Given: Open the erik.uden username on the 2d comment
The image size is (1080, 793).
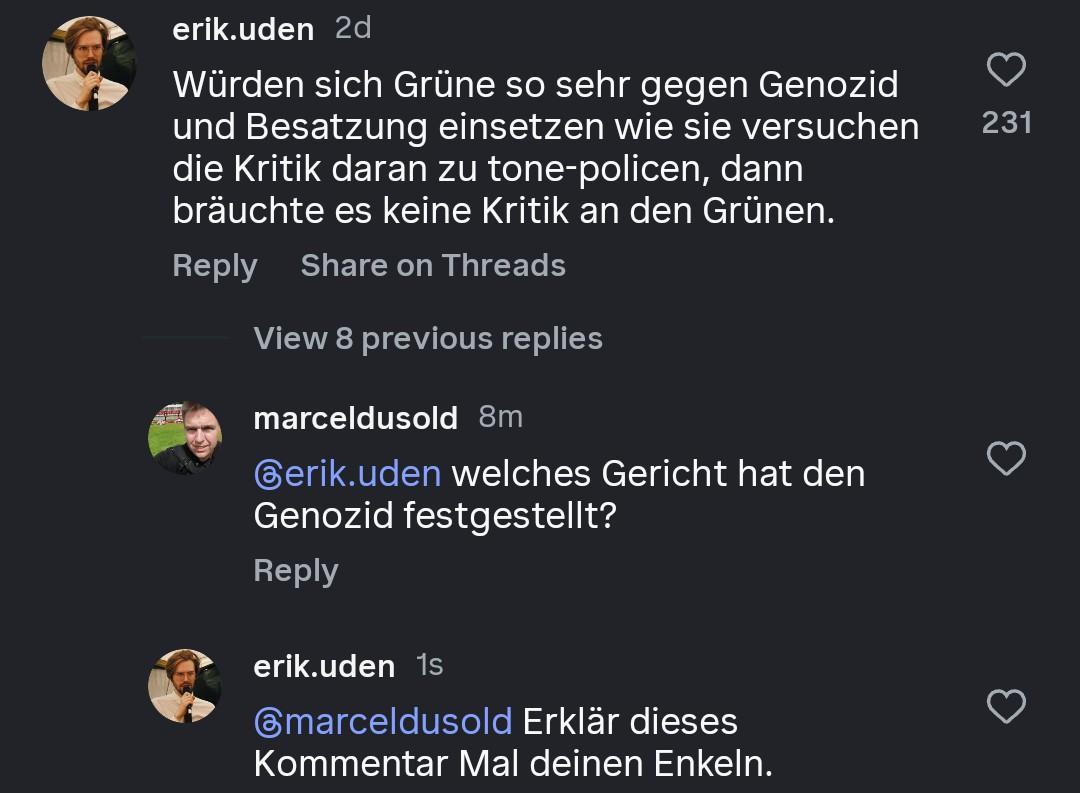Looking at the screenshot, I should [x=243, y=30].
